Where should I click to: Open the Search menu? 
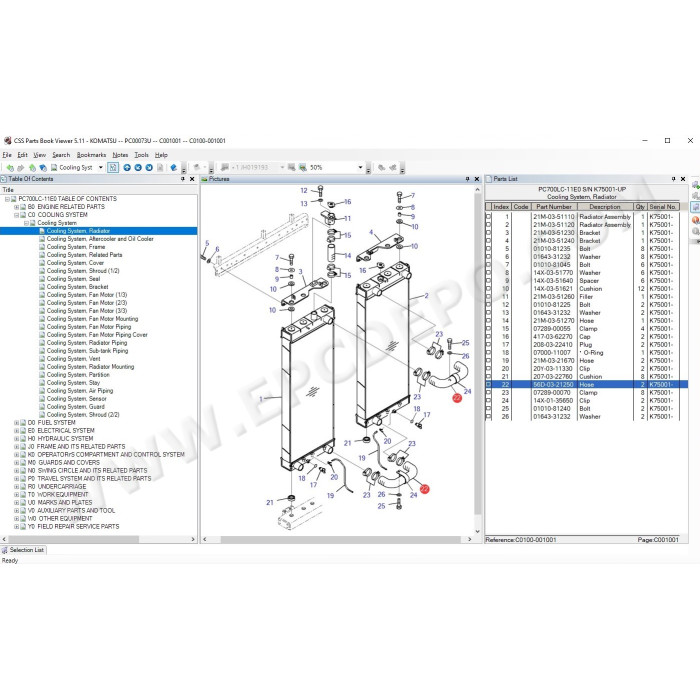click(61, 155)
